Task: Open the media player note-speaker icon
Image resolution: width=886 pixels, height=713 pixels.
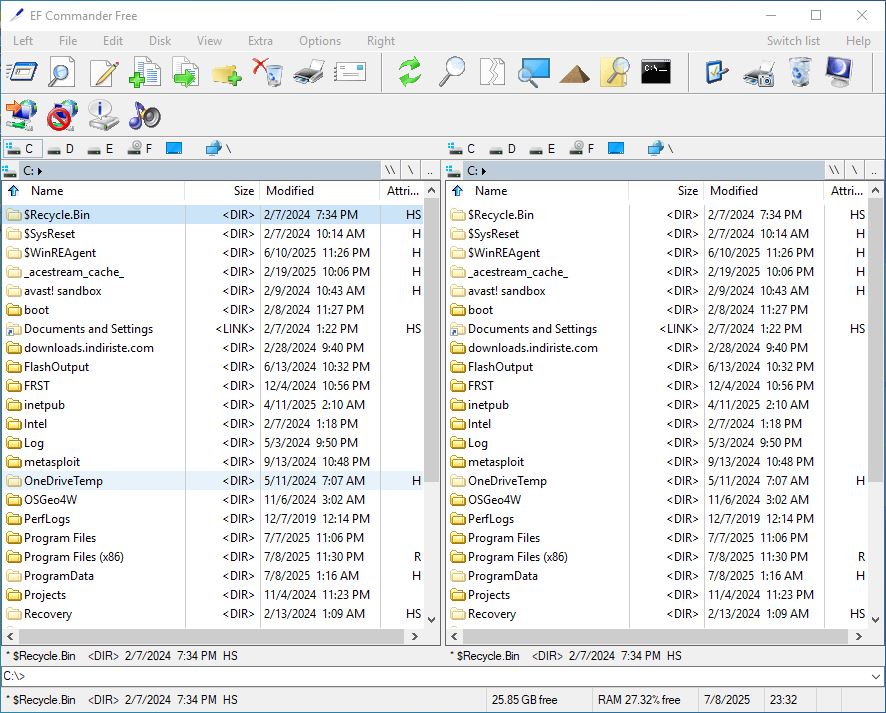Action: pyautogui.click(x=145, y=115)
